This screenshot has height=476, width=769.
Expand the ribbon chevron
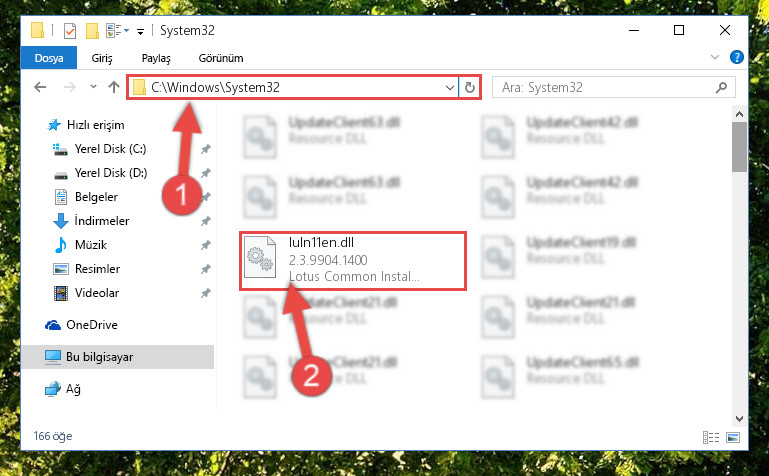click(x=715, y=57)
